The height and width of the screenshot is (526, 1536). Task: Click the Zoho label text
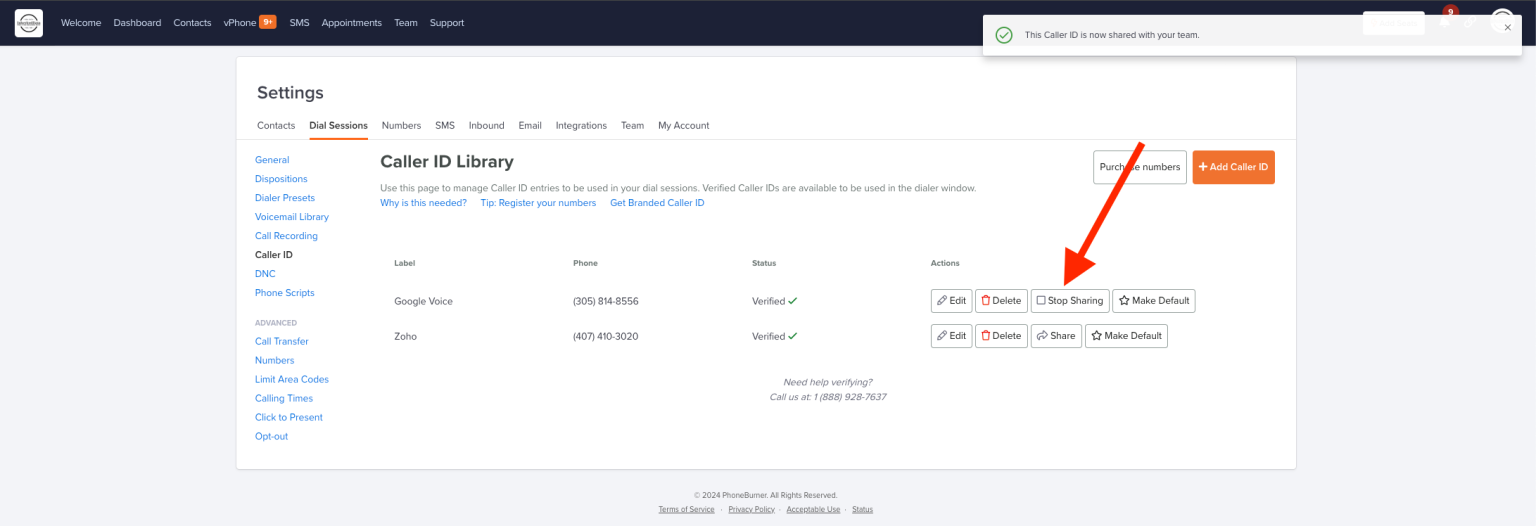click(405, 336)
